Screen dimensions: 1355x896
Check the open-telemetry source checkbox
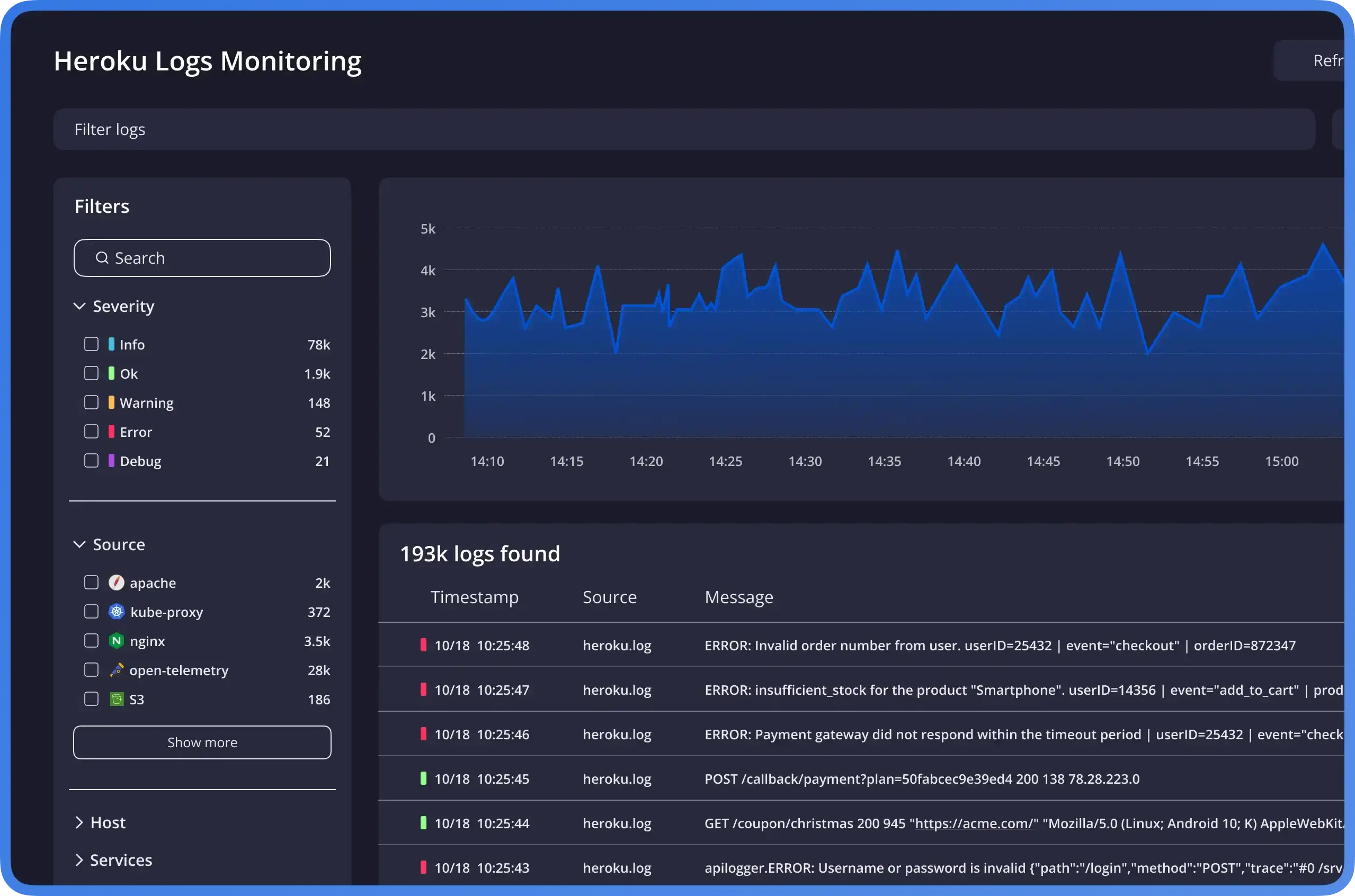tap(92, 670)
